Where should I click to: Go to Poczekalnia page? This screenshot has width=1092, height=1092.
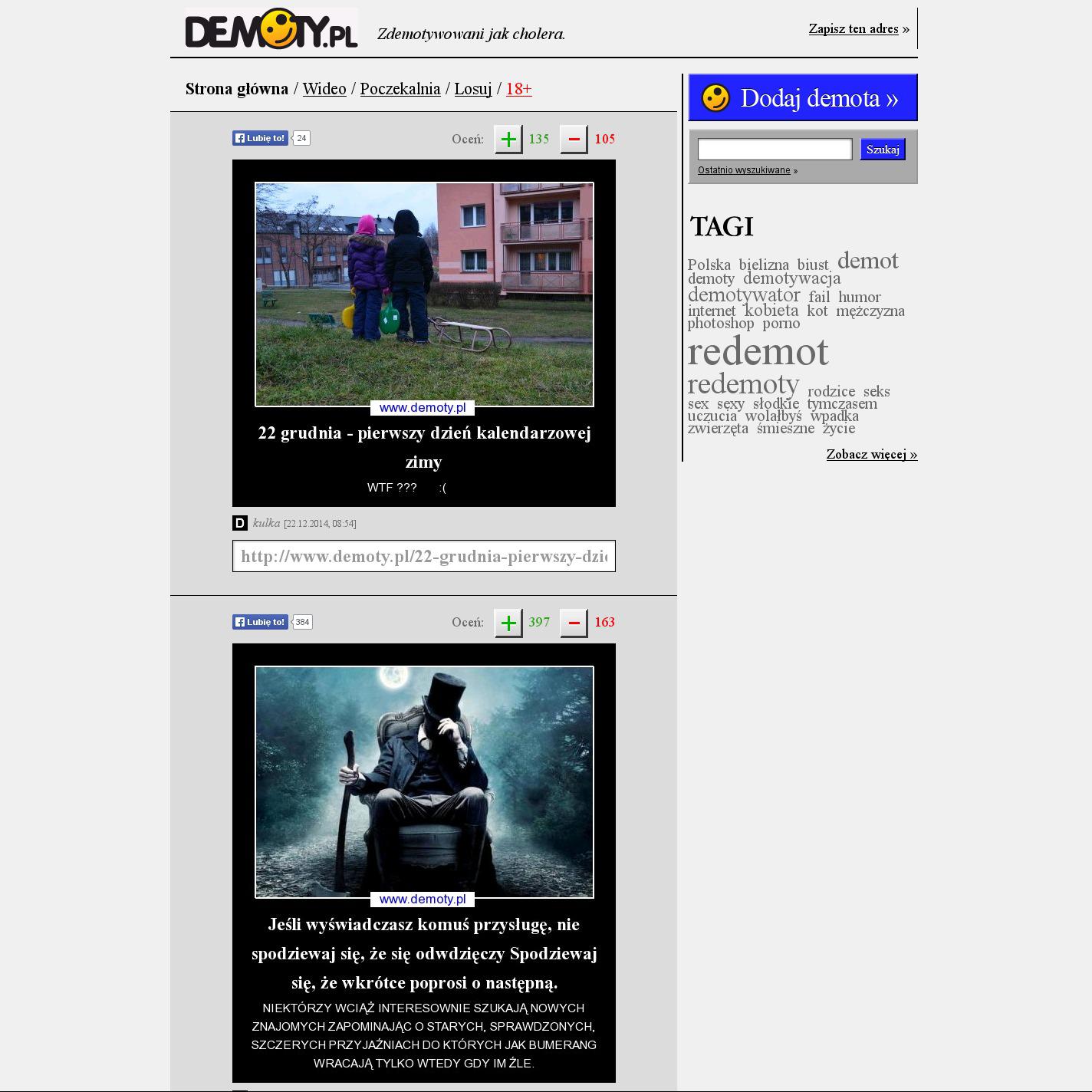point(400,89)
